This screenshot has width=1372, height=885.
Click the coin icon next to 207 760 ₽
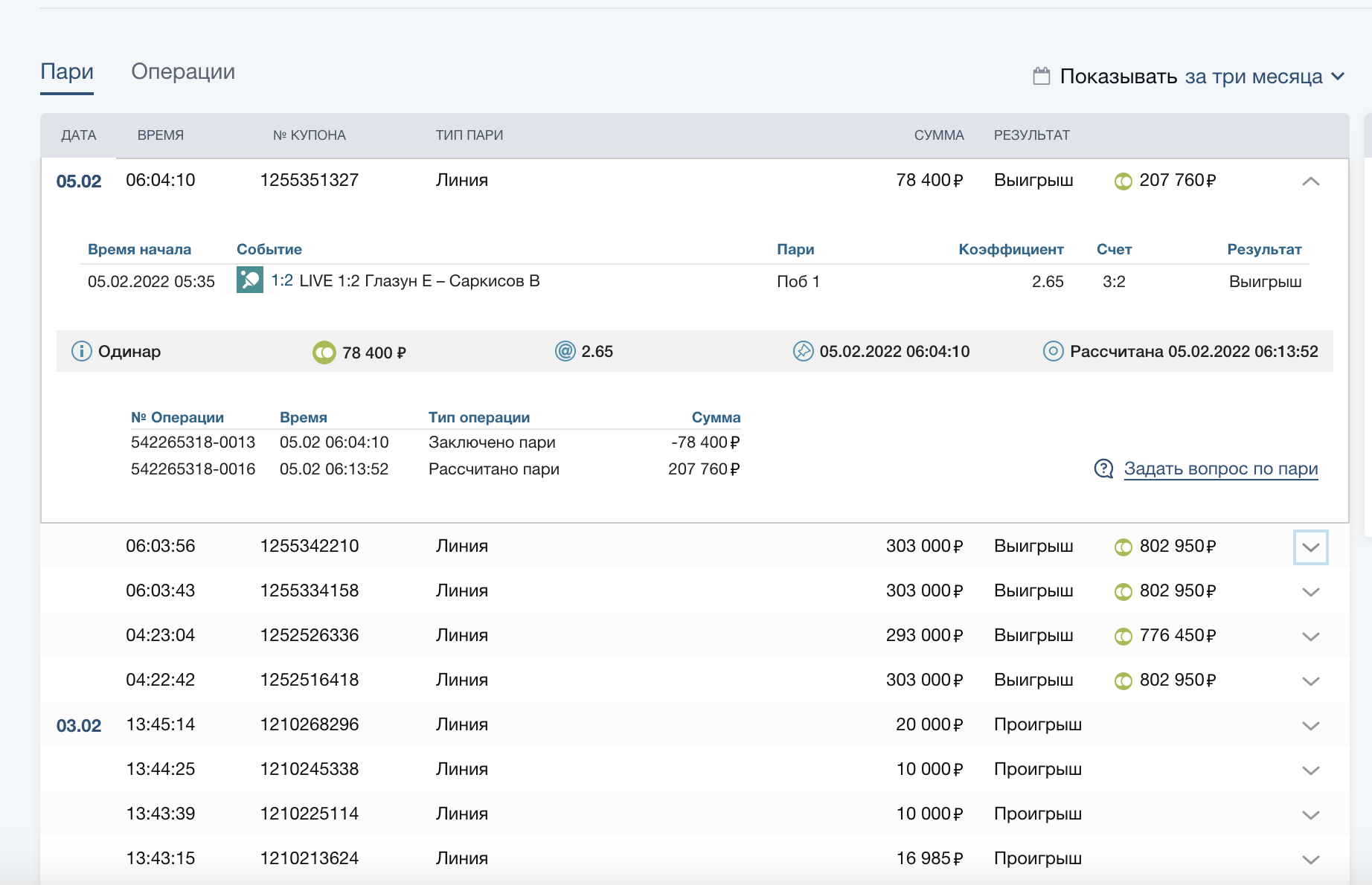tap(1123, 181)
